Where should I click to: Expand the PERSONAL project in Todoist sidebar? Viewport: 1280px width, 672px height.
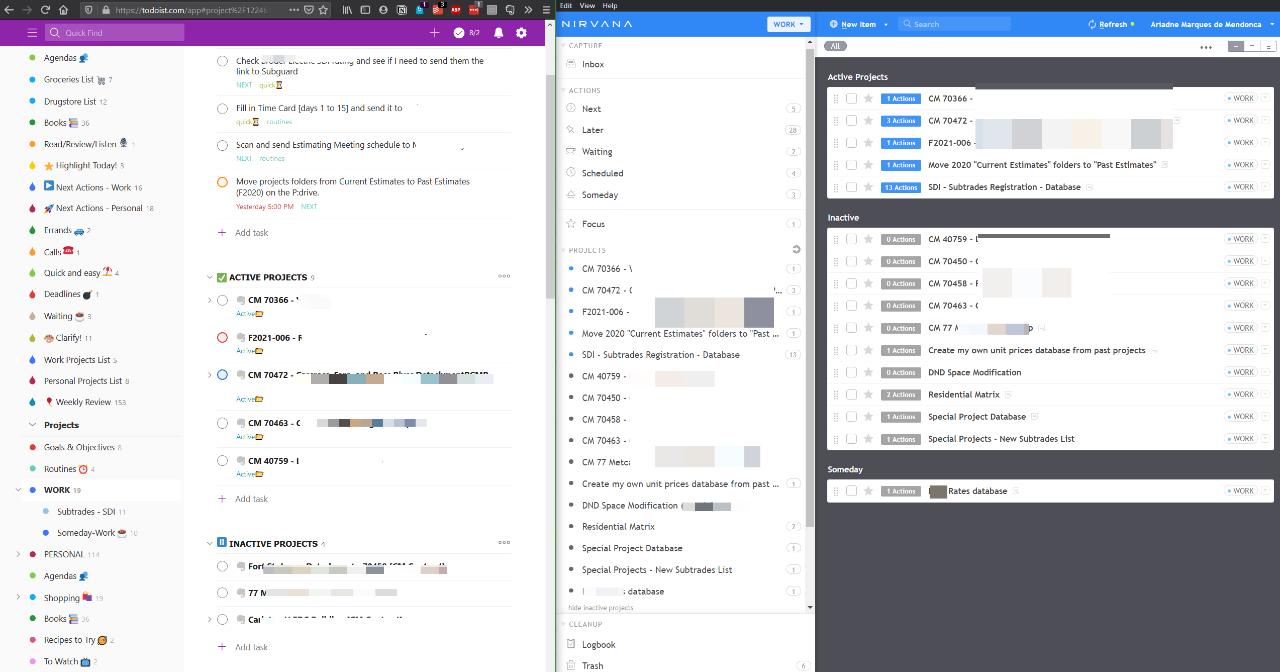click(18, 554)
